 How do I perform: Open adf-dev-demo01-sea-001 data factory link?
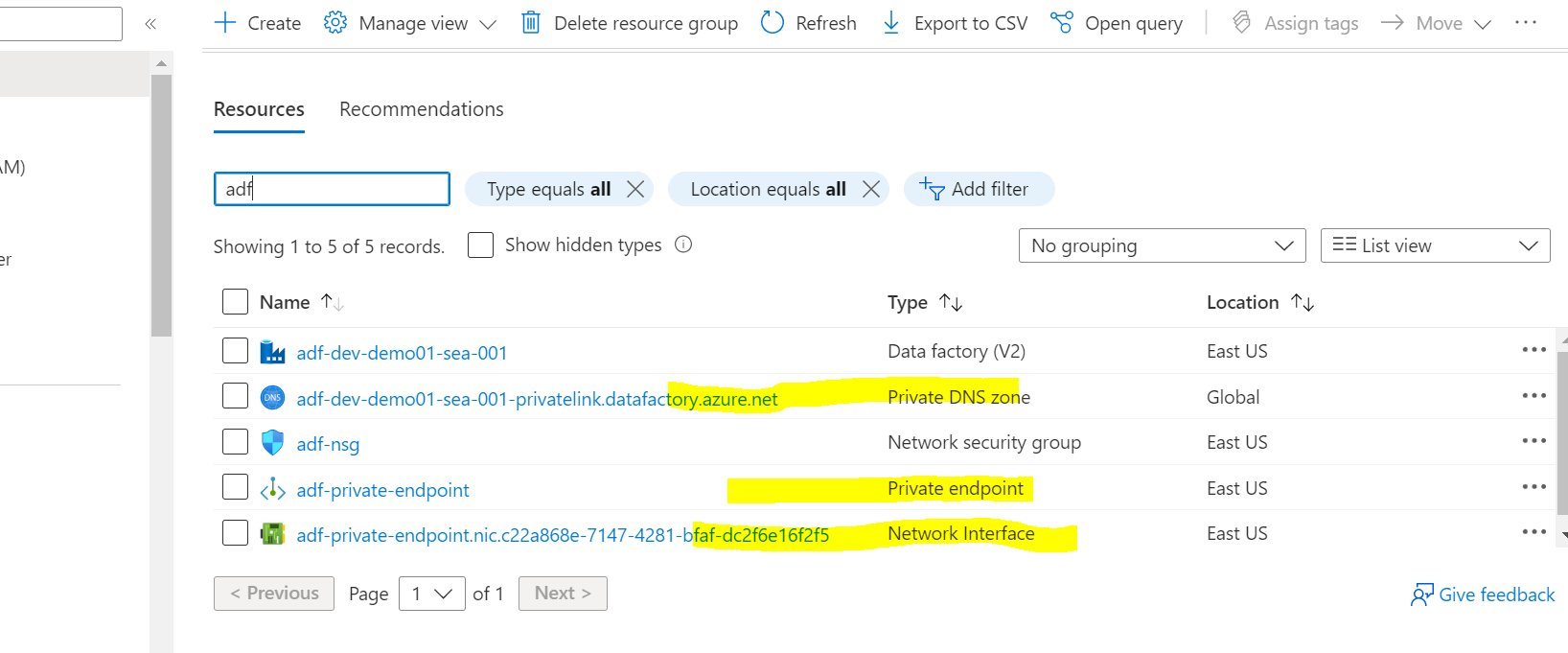pyautogui.click(x=402, y=353)
